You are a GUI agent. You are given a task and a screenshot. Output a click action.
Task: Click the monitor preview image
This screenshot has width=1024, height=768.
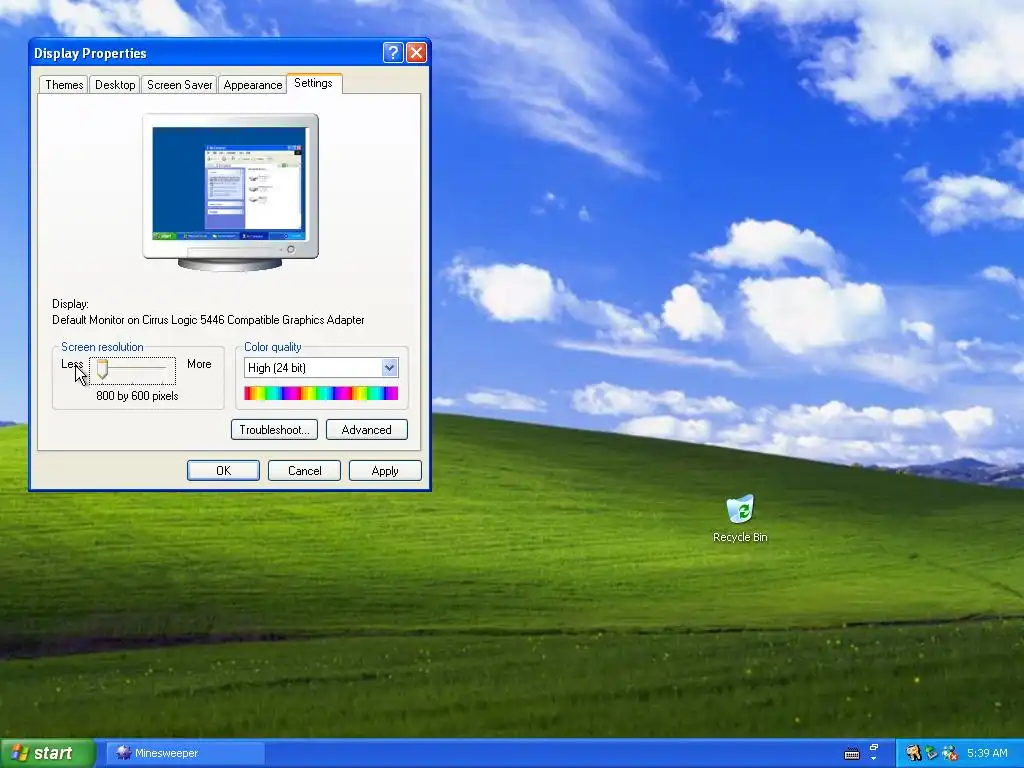[230, 192]
